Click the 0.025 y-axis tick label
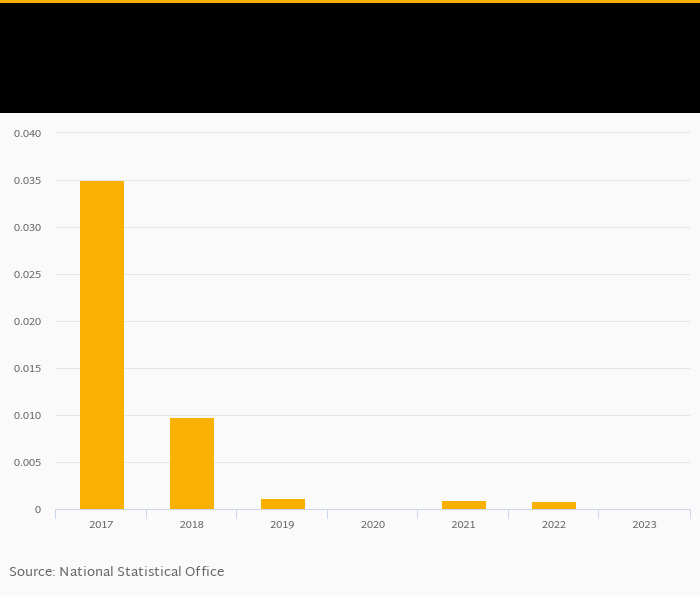Screen dimensions: 700x596 tap(27, 275)
